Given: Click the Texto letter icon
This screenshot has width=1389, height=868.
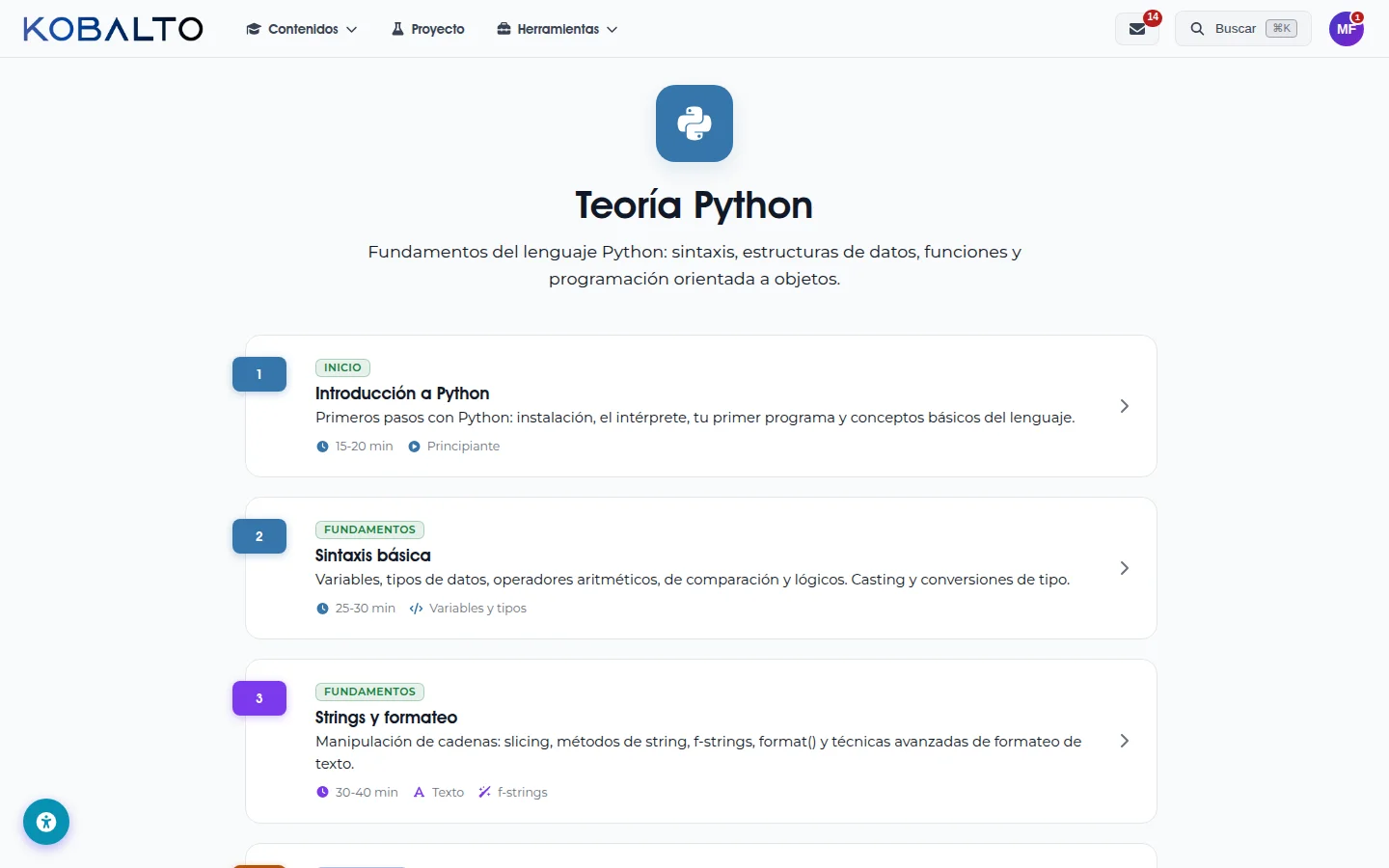Looking at the screenshot, I should click(x=419, y=793).
